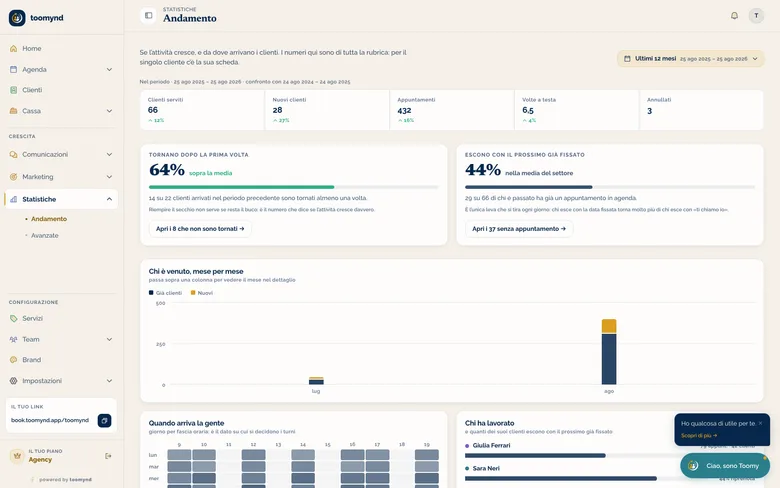
Task: Open the Ultimi 12 mesi period dropdown
Action: (690, 59)
